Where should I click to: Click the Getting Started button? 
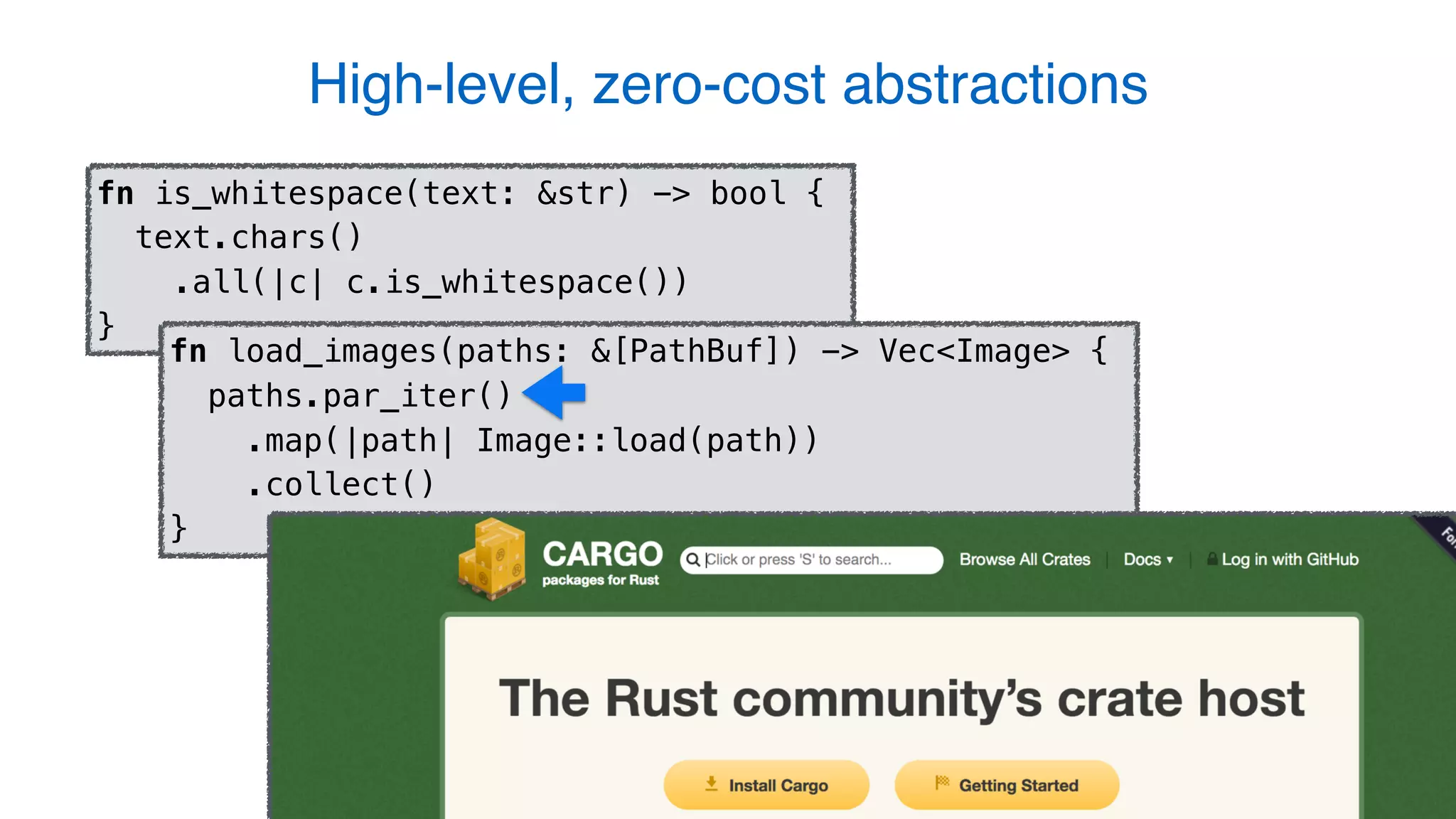tap(1007, 785)
